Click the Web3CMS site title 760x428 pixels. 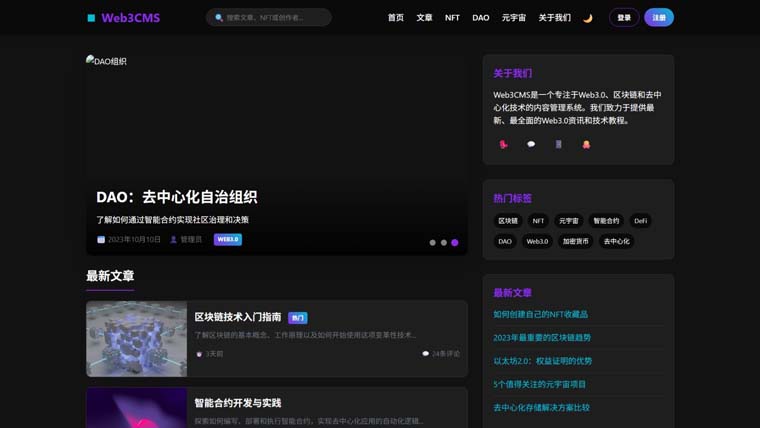(130, 18)
